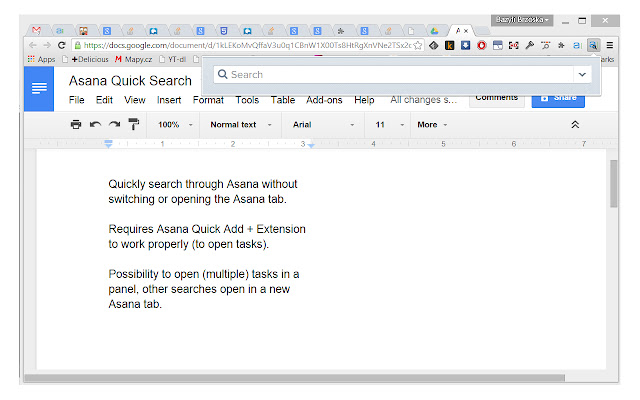Go forward in browser history
Viewport: 640px width, 400px height.
pyautogui.click(x=47, y=45)
